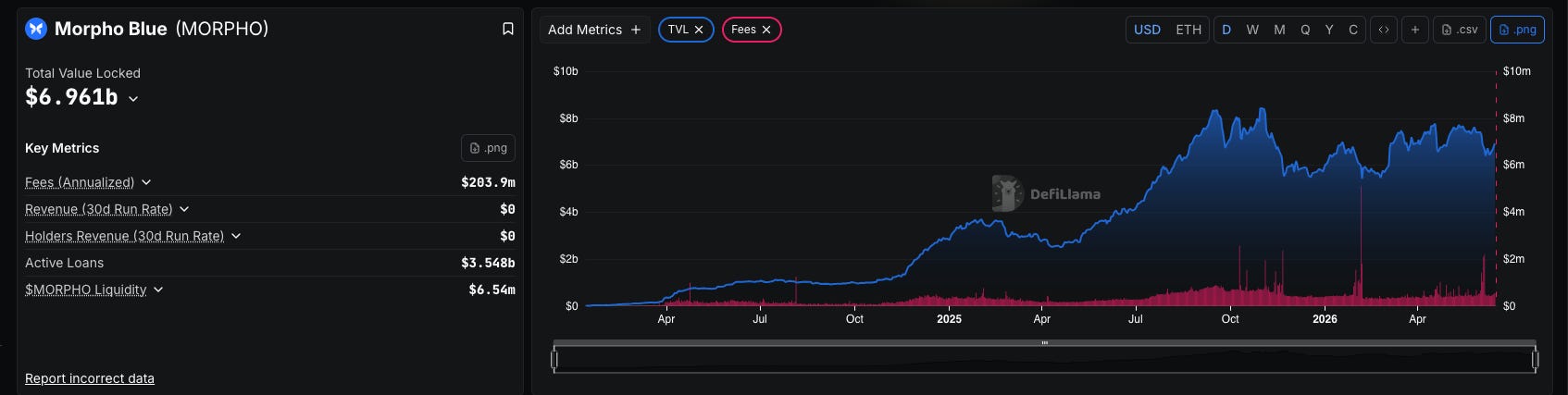
Task: Click the $10m label on the right axis
Action: pos(1517,71)
